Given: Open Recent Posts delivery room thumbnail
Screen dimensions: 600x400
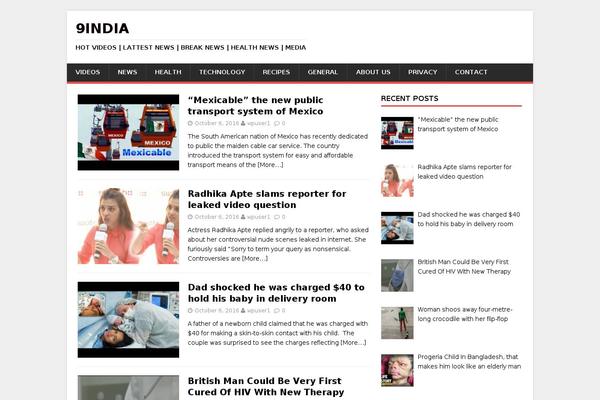Looking at the screenshot, I should tap(397, 228).
